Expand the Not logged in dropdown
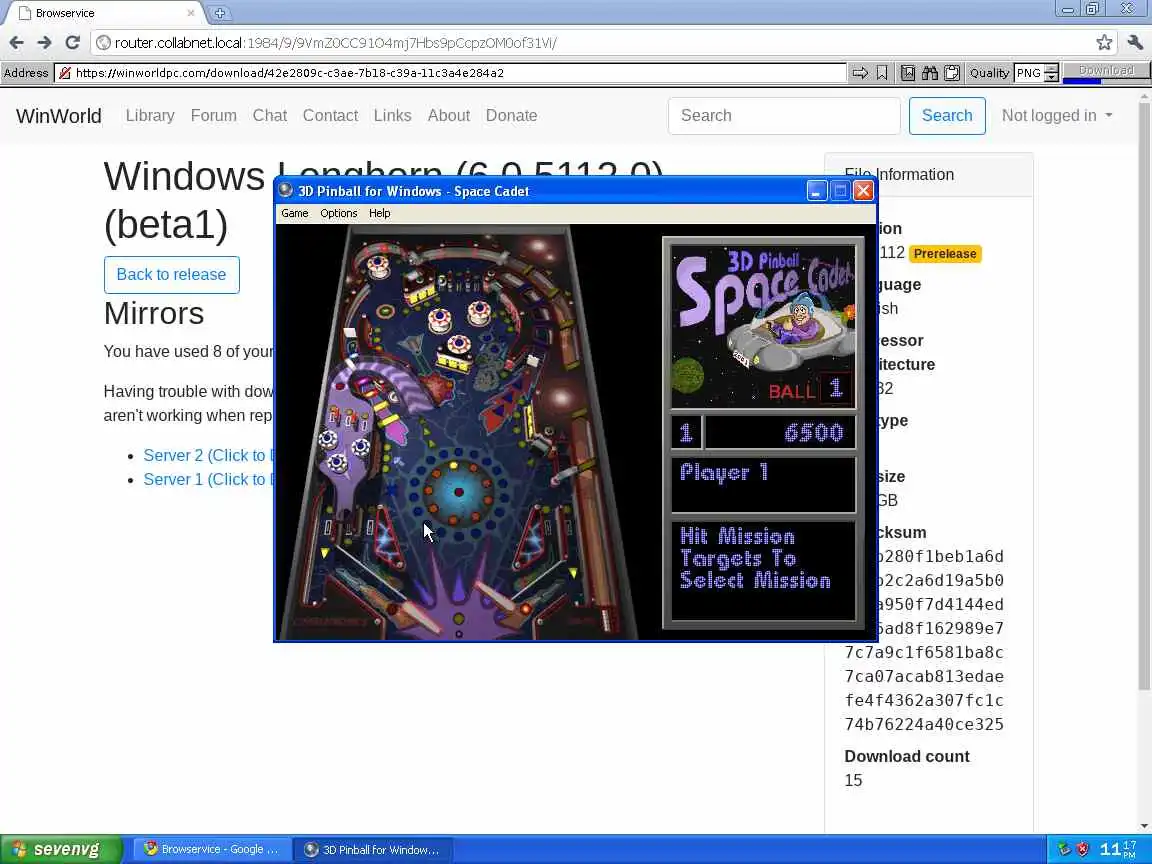This screenshot has height=864, width=1152. 1056,115
